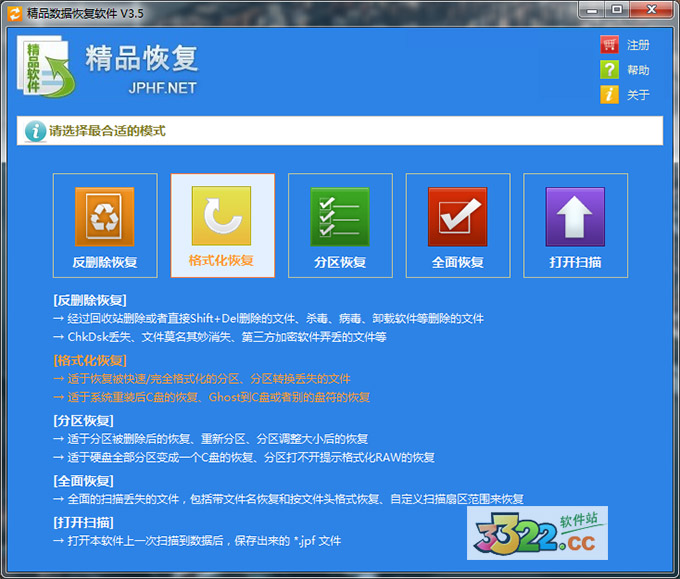Click the green question mark help icon

(609, 69)
